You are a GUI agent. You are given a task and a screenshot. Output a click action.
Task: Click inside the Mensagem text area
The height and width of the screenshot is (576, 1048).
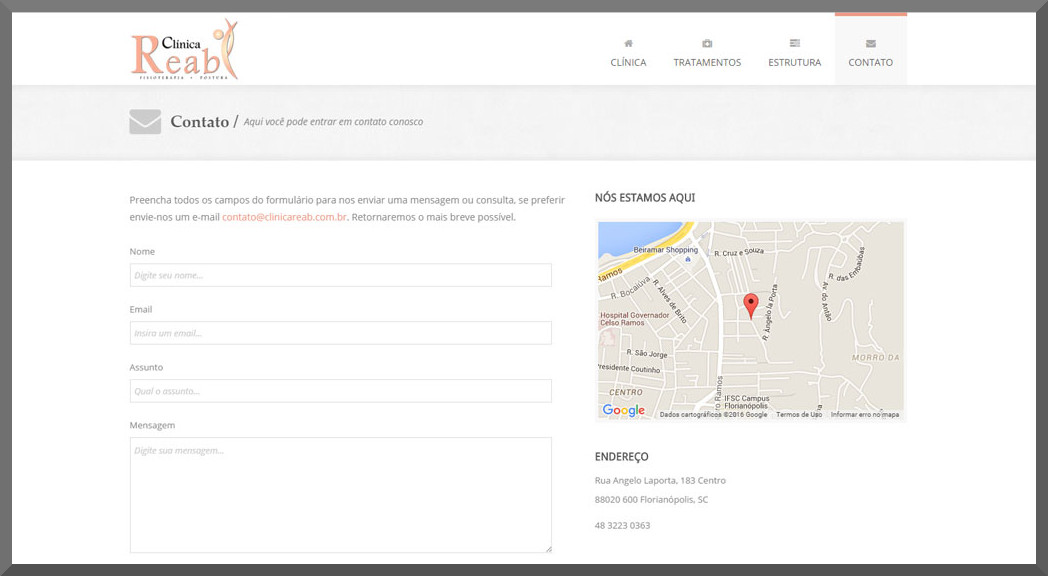tap(341, 495)
